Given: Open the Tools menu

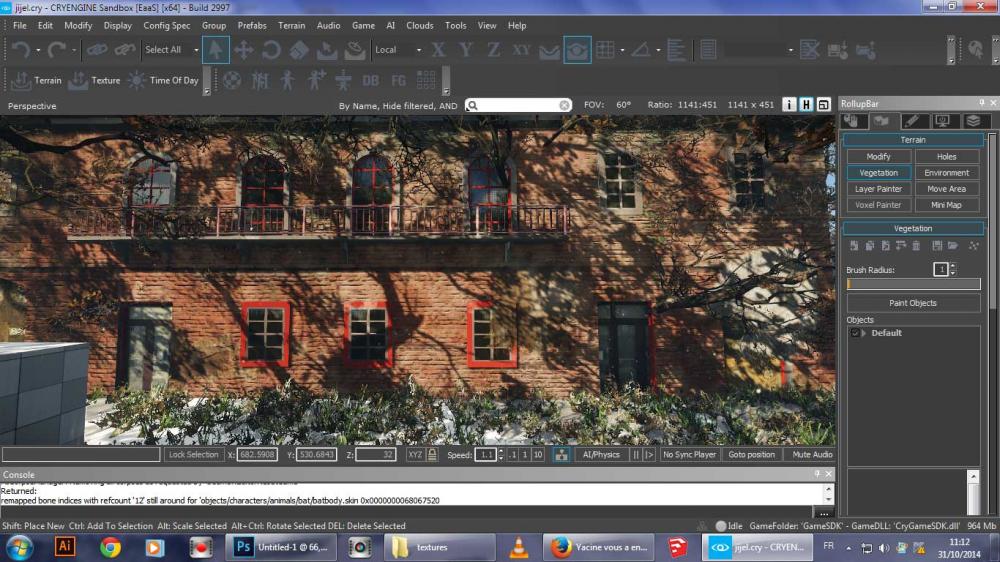Looking at the screenshot, I should point(455,26).
